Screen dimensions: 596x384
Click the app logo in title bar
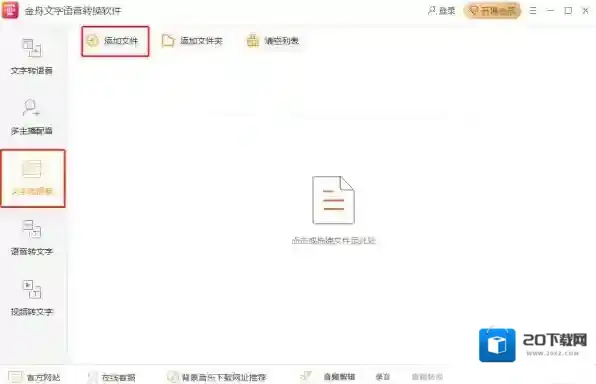point(10,10)
